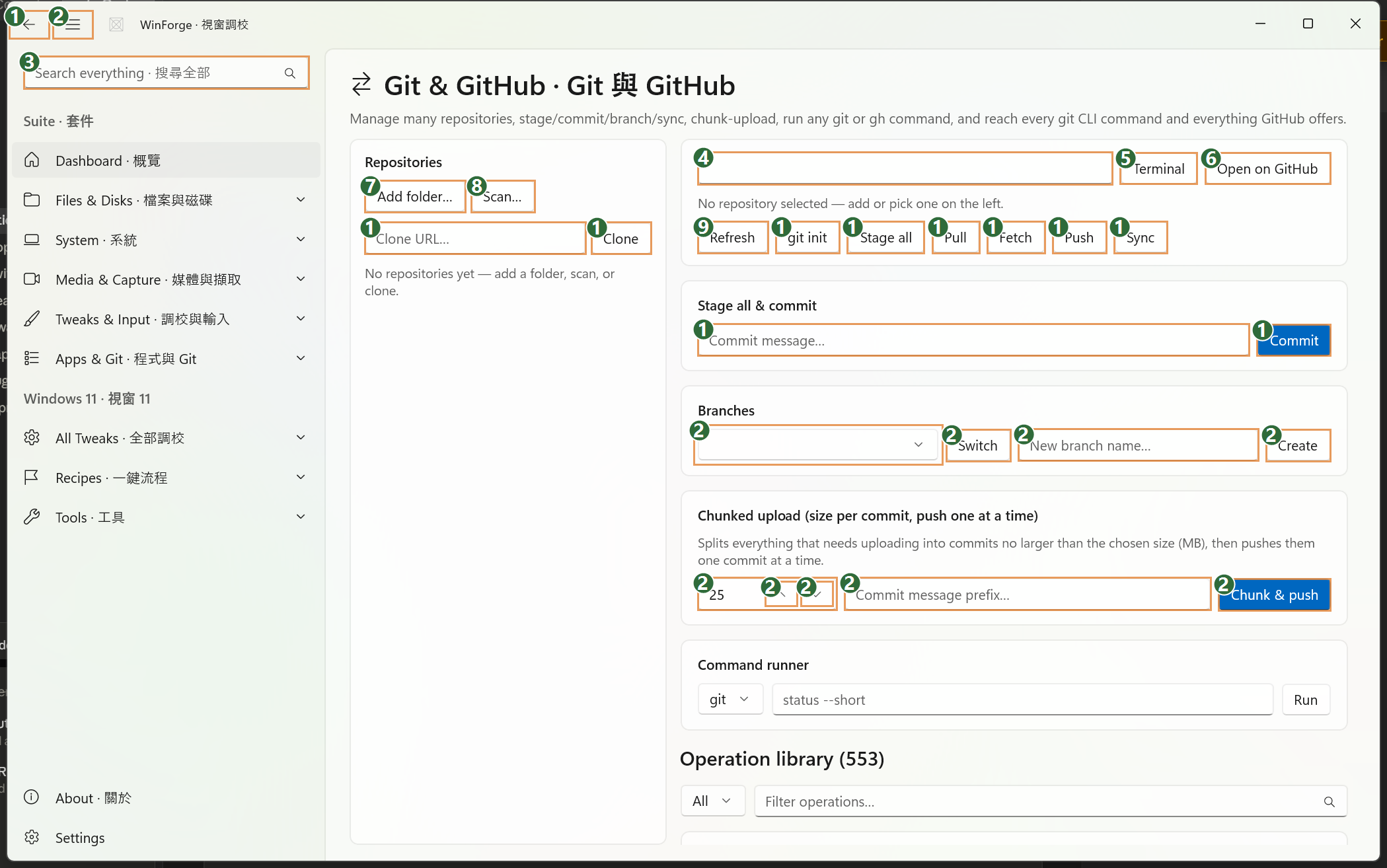Focus the Filter operations field
Screen dimensions: 1387x868
coord(1051,801)
